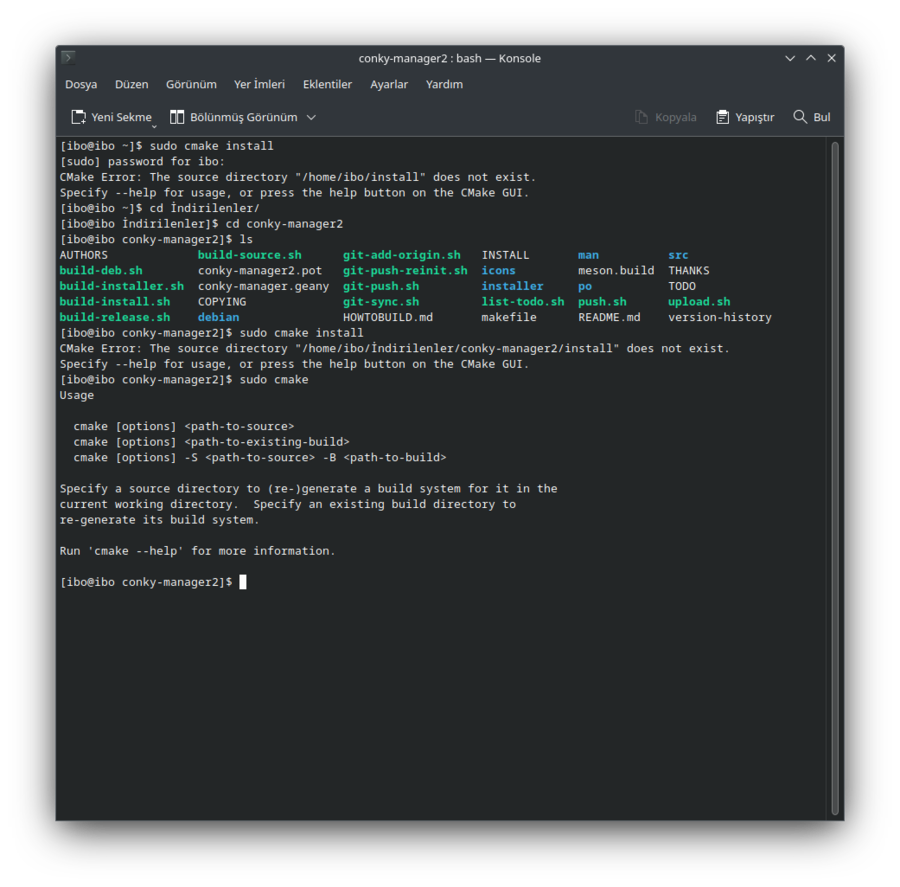Viewport: 900px width, 887px height.
Task: Click the Konsole window icon in titlebar
Action: 68,57
